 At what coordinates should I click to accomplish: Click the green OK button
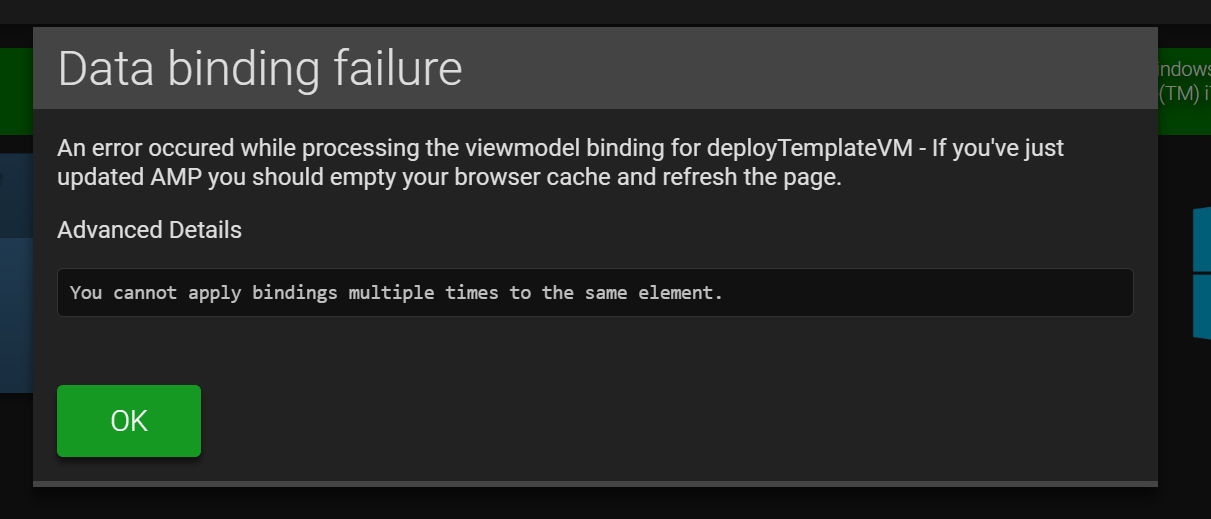coord(129,421)
